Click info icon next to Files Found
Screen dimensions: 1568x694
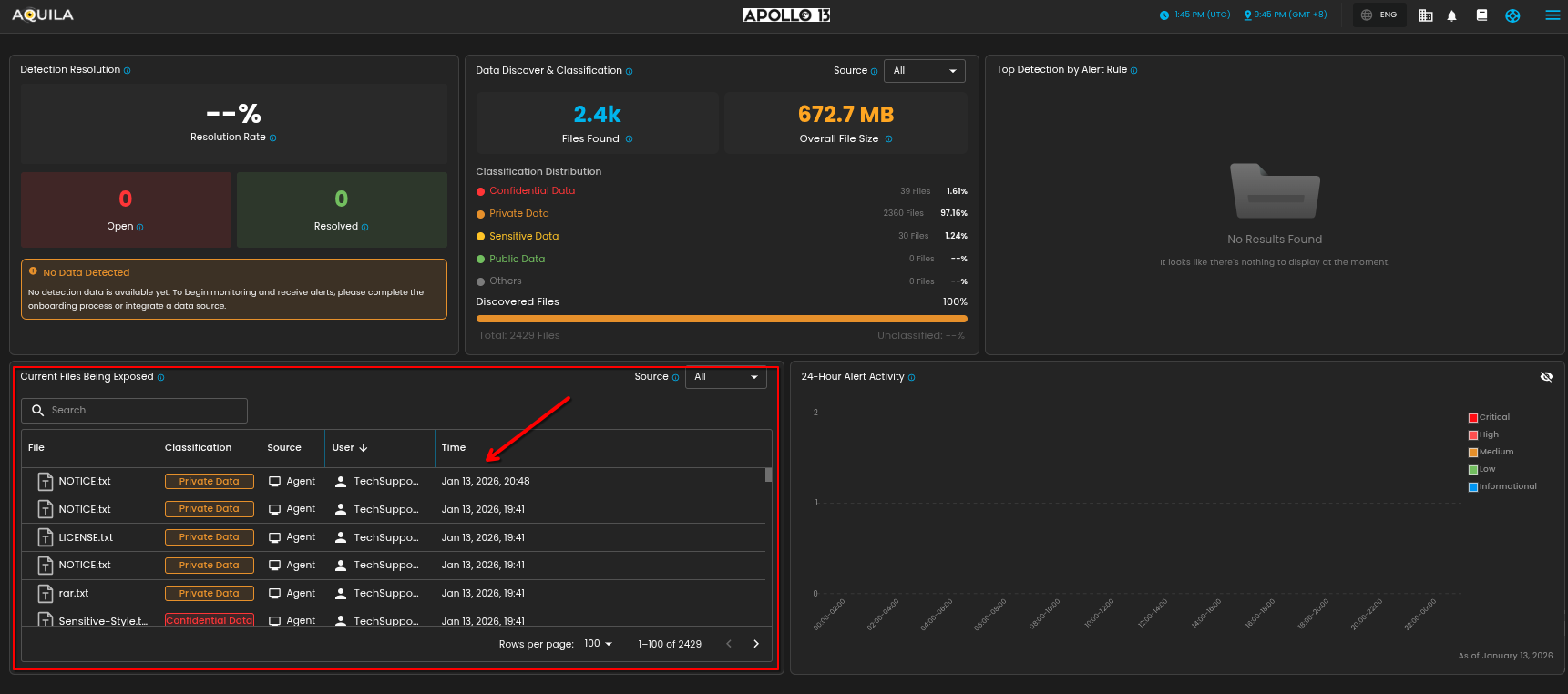click(629, 139)
